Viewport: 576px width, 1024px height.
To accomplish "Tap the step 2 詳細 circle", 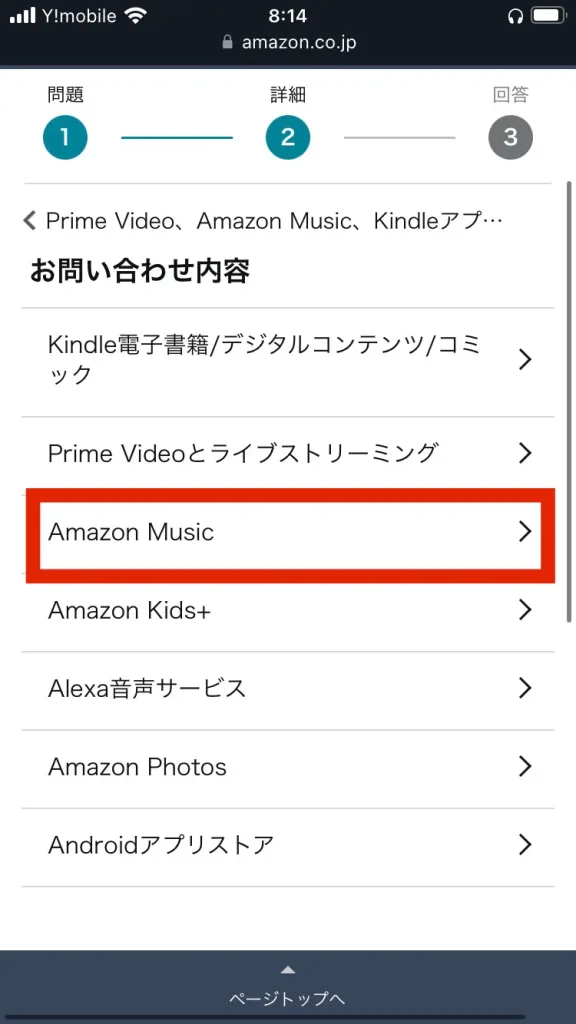I will (x=288, y=137).
